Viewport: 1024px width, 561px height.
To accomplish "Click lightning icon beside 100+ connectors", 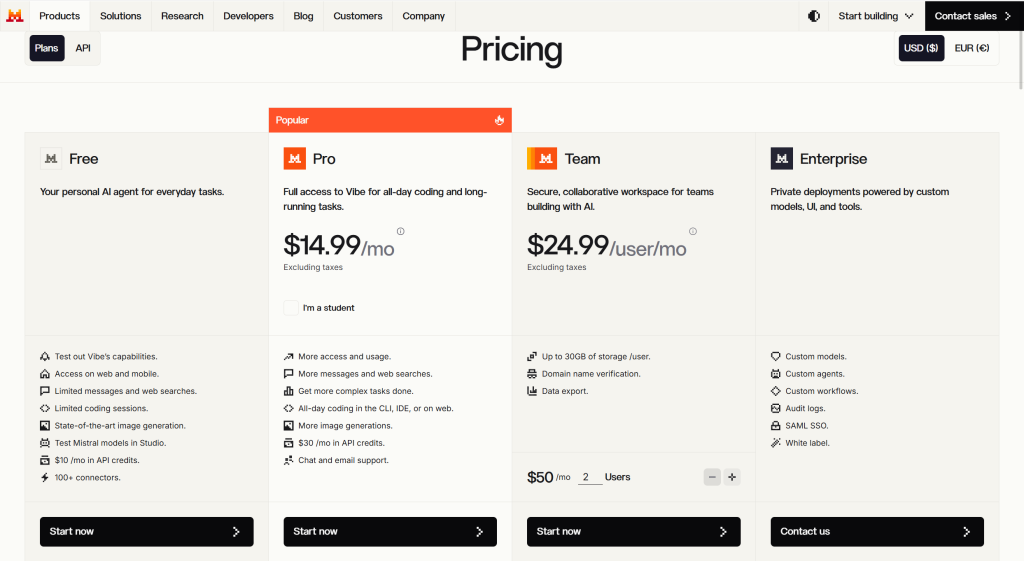I will click(44, 477).
